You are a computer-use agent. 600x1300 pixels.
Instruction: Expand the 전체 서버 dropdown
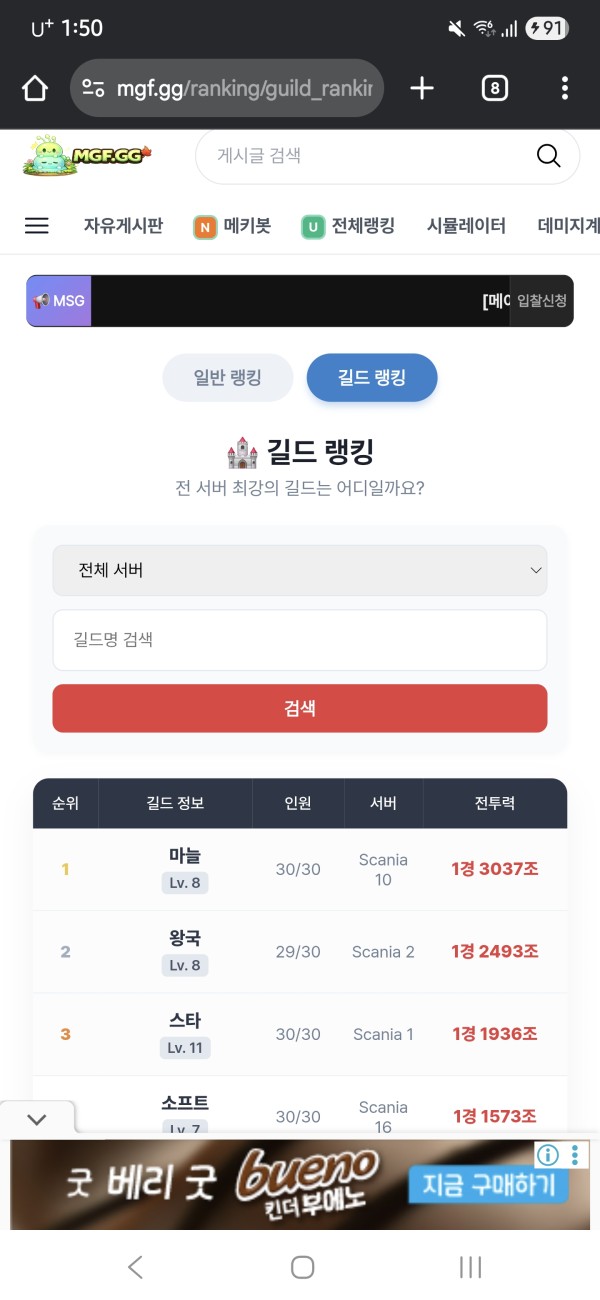click(300, 570)
